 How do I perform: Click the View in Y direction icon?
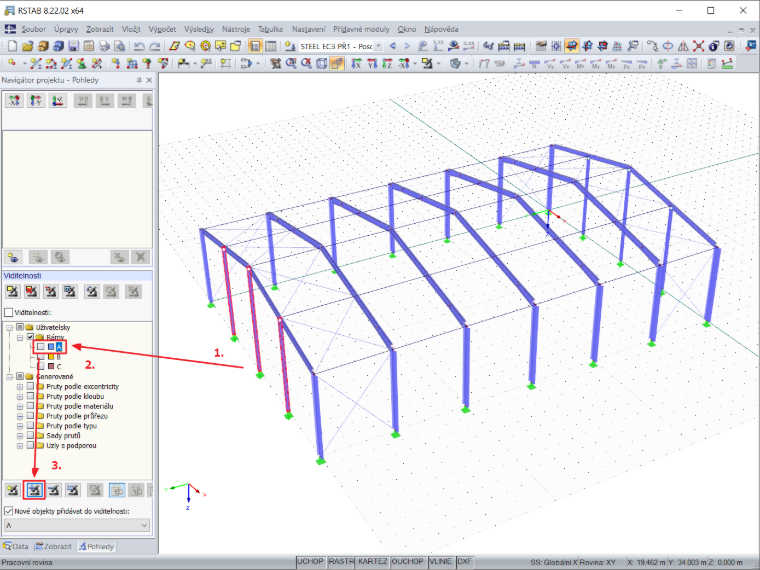372,63
